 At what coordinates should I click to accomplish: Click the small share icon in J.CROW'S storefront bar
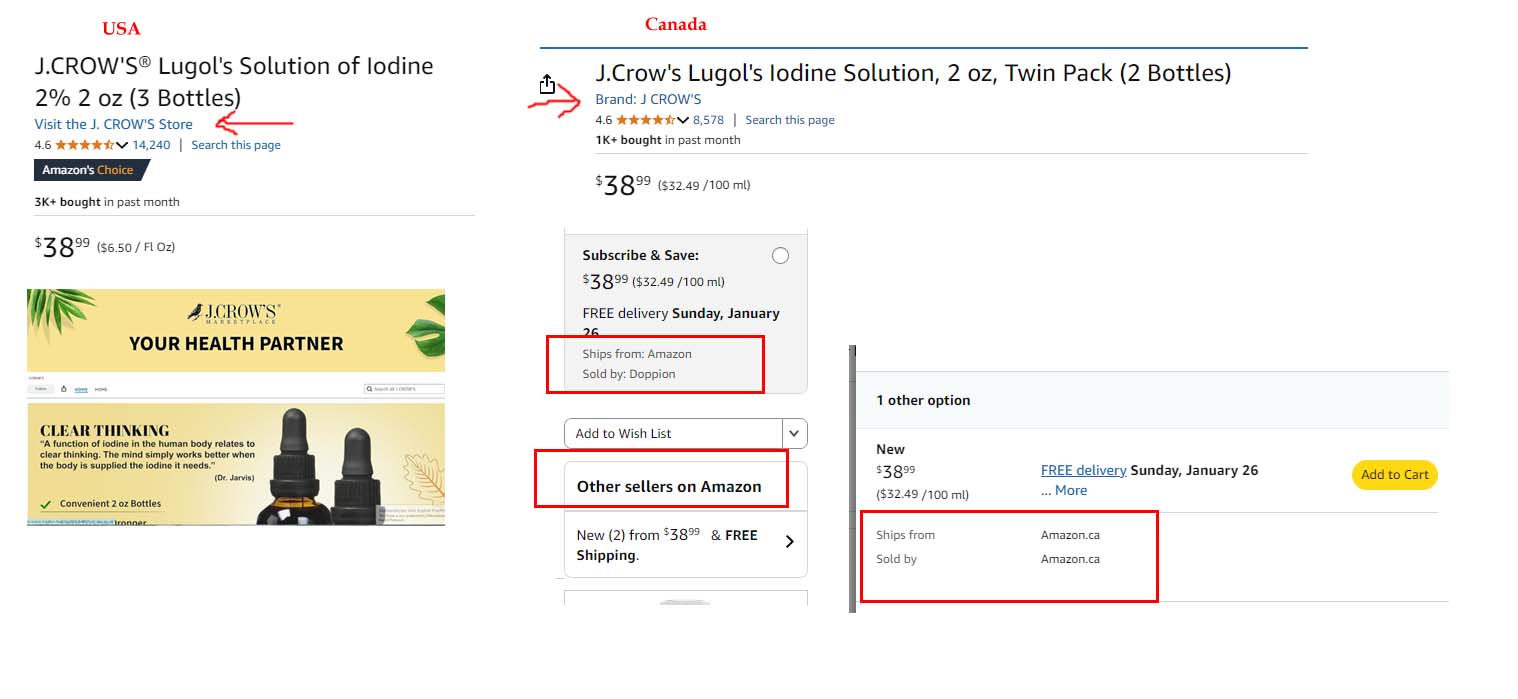(x=64, y=388)
